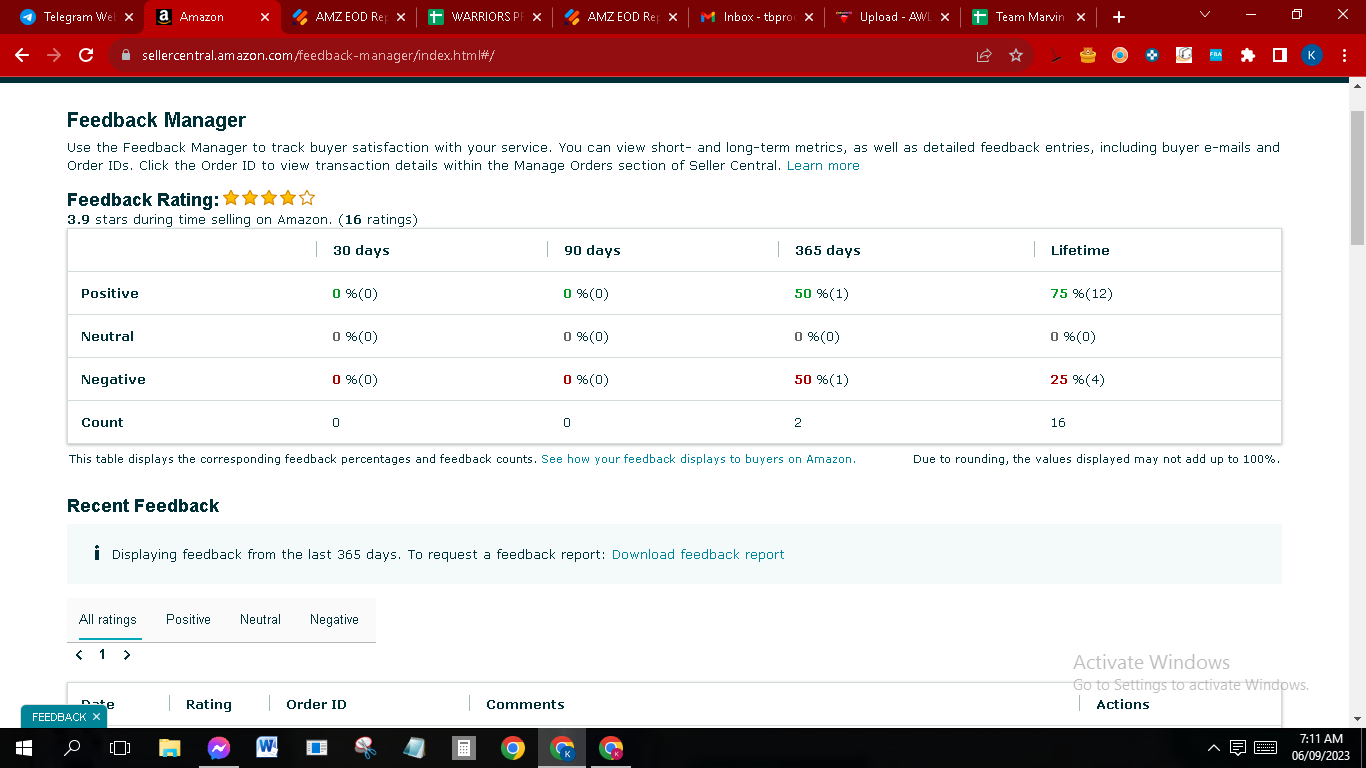Open Messenger from the taskbar
1366x768 pixels.
coord(218,748)
